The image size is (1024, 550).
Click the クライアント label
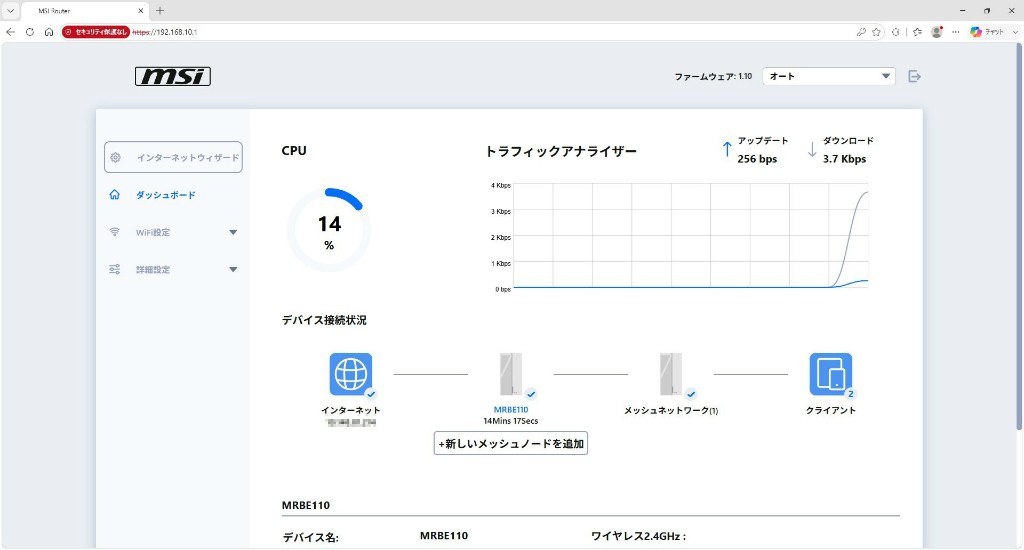click(x=831, y=410)
